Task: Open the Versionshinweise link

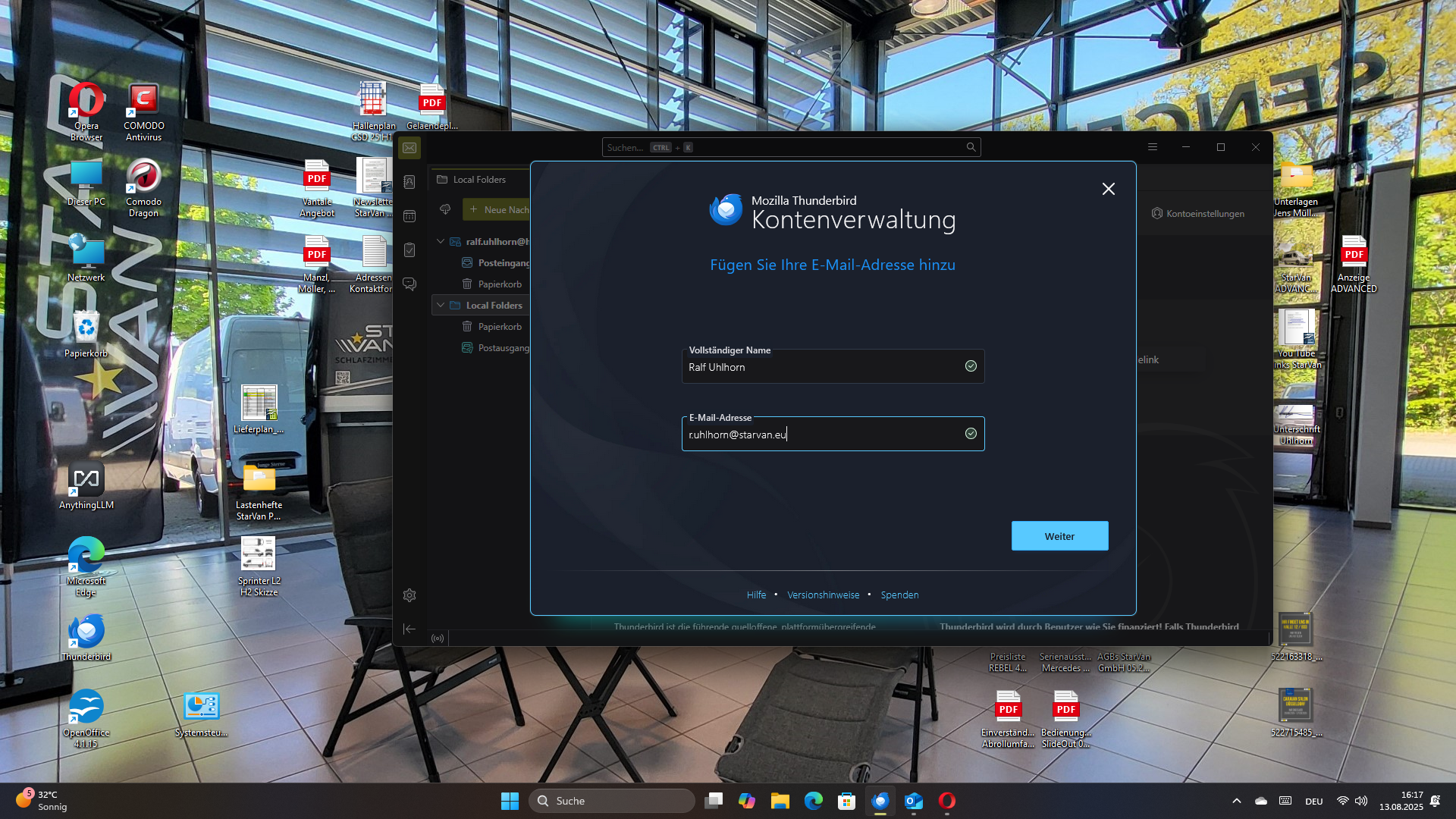Action: pos(823,595)
